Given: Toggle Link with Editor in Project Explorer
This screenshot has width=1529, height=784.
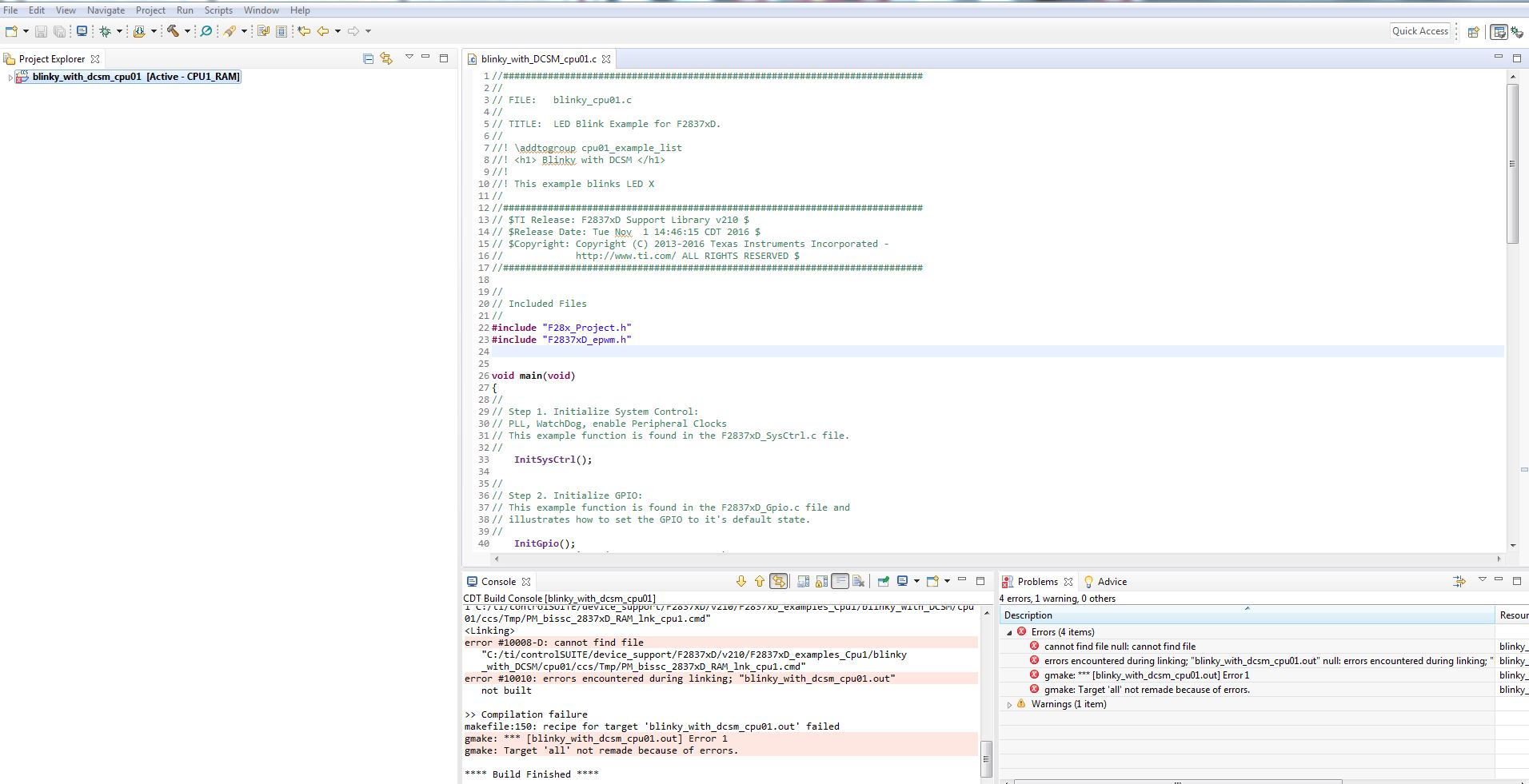Looking at the screenshot, I should (386, 58).
